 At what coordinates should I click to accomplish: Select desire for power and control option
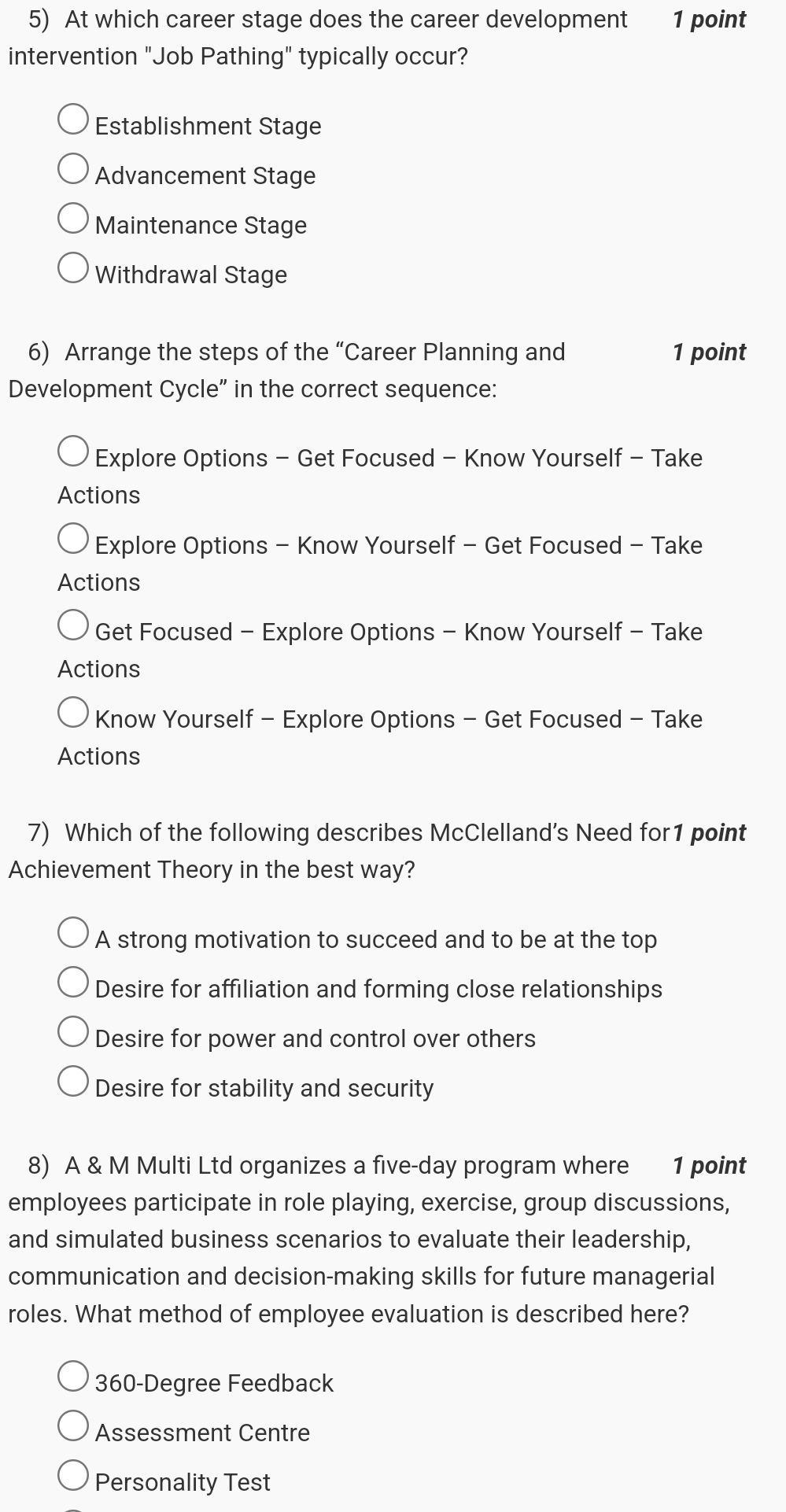point(73,1031)
